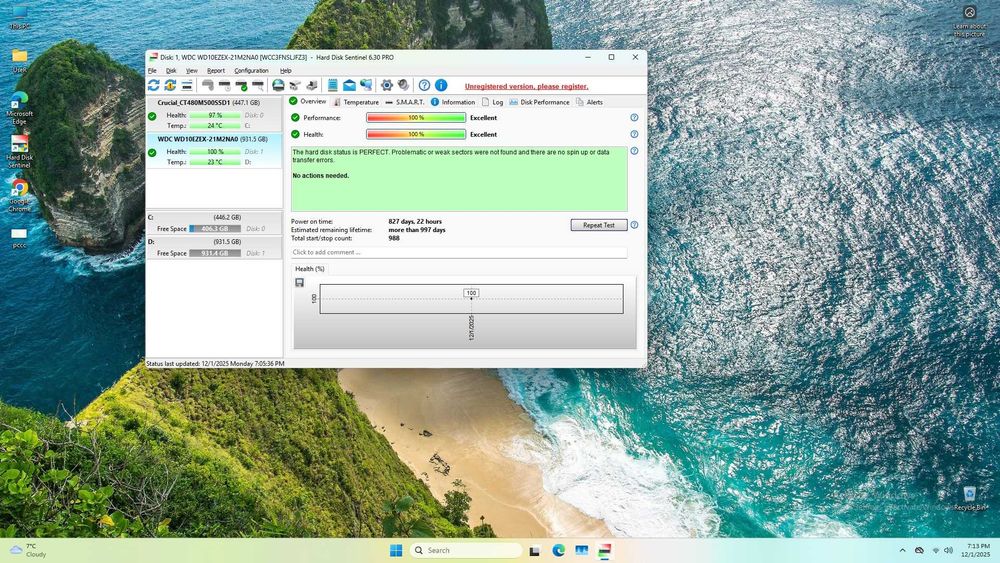Click Learn about this picture icon

(969, 21)
